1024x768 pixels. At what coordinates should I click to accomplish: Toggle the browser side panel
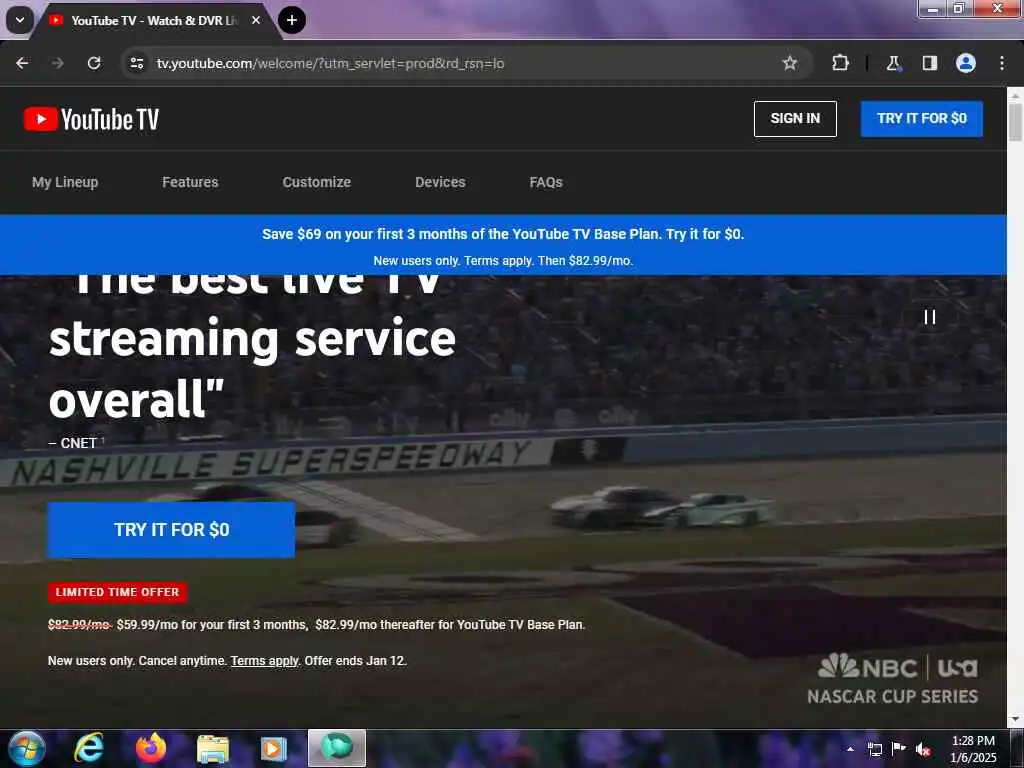coord(929,63)
